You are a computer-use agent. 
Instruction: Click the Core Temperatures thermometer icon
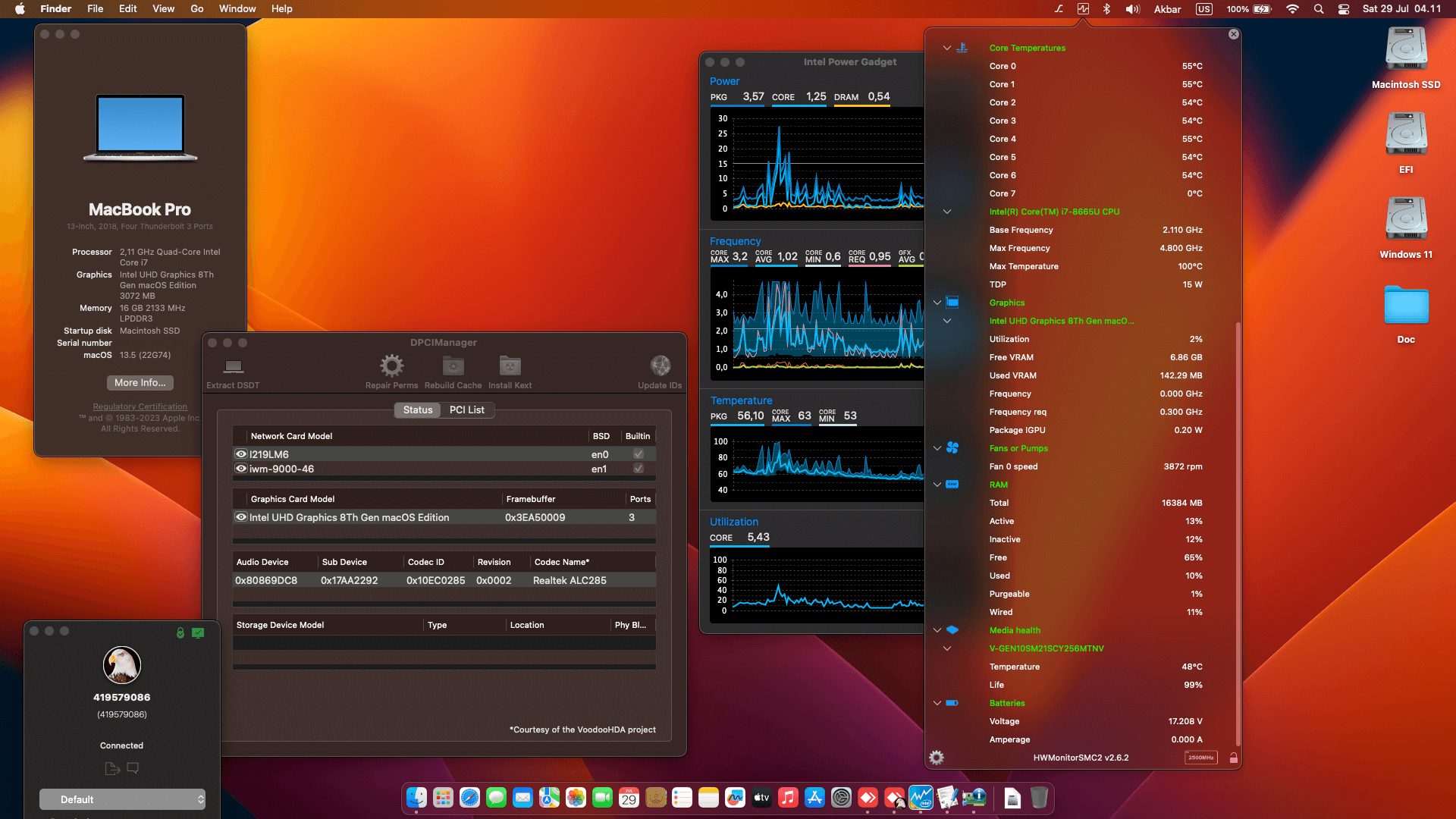(x=962, y=48)
